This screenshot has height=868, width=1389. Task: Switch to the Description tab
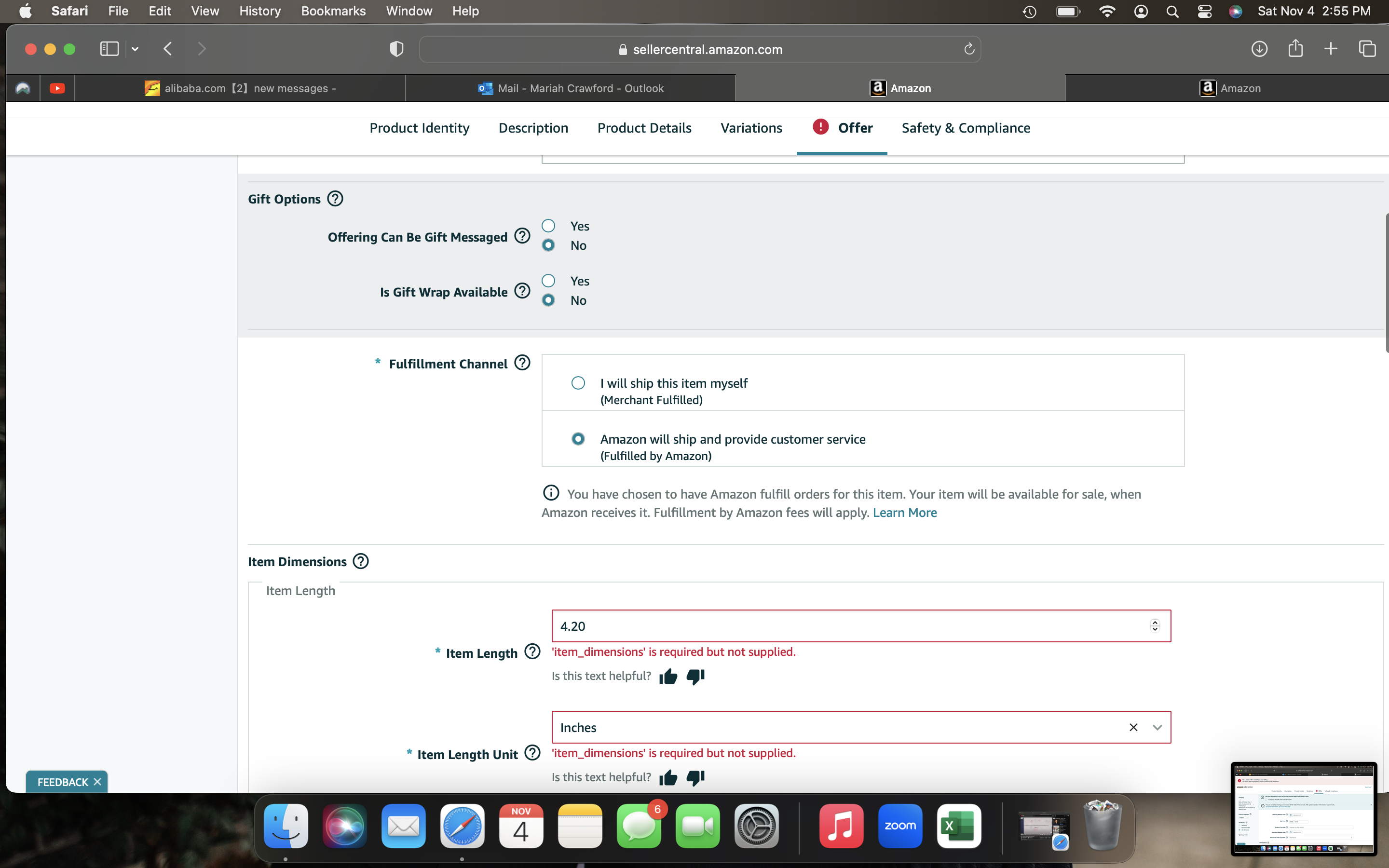[533, 128]
